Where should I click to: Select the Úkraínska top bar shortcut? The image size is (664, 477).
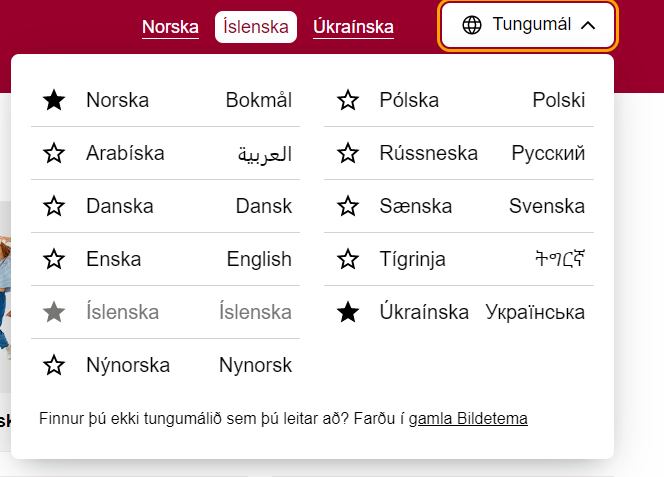pyautogui.click(x=353, y=27)
